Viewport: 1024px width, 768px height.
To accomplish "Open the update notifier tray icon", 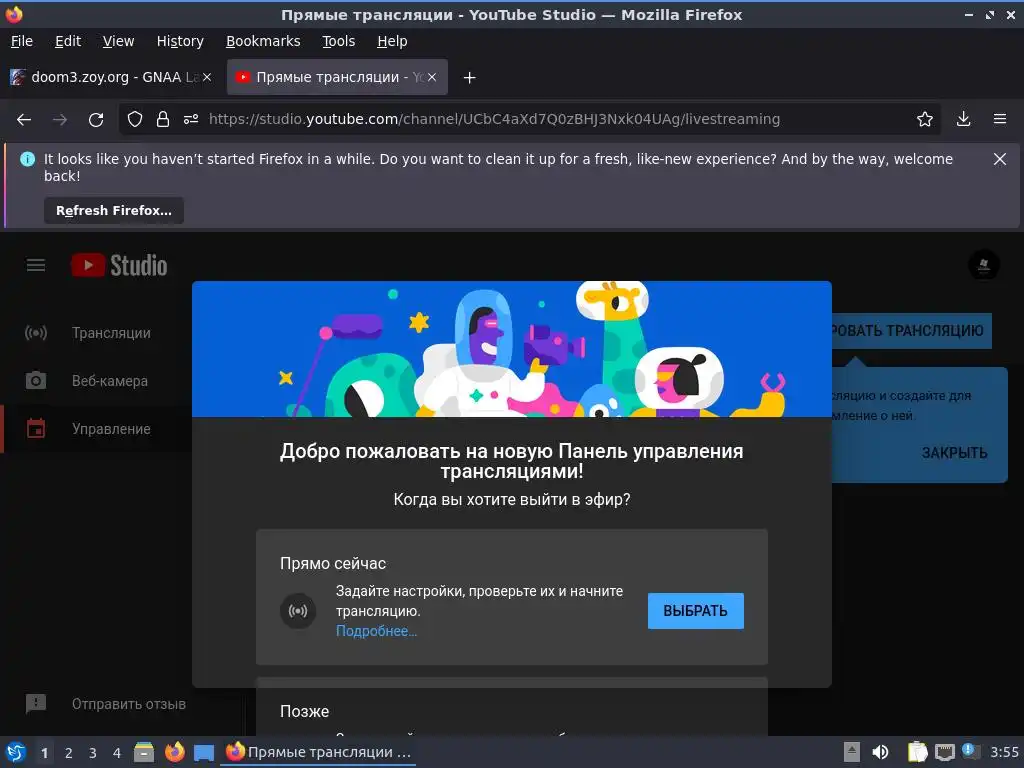I will pyautogui.click(x=970, y=752).
